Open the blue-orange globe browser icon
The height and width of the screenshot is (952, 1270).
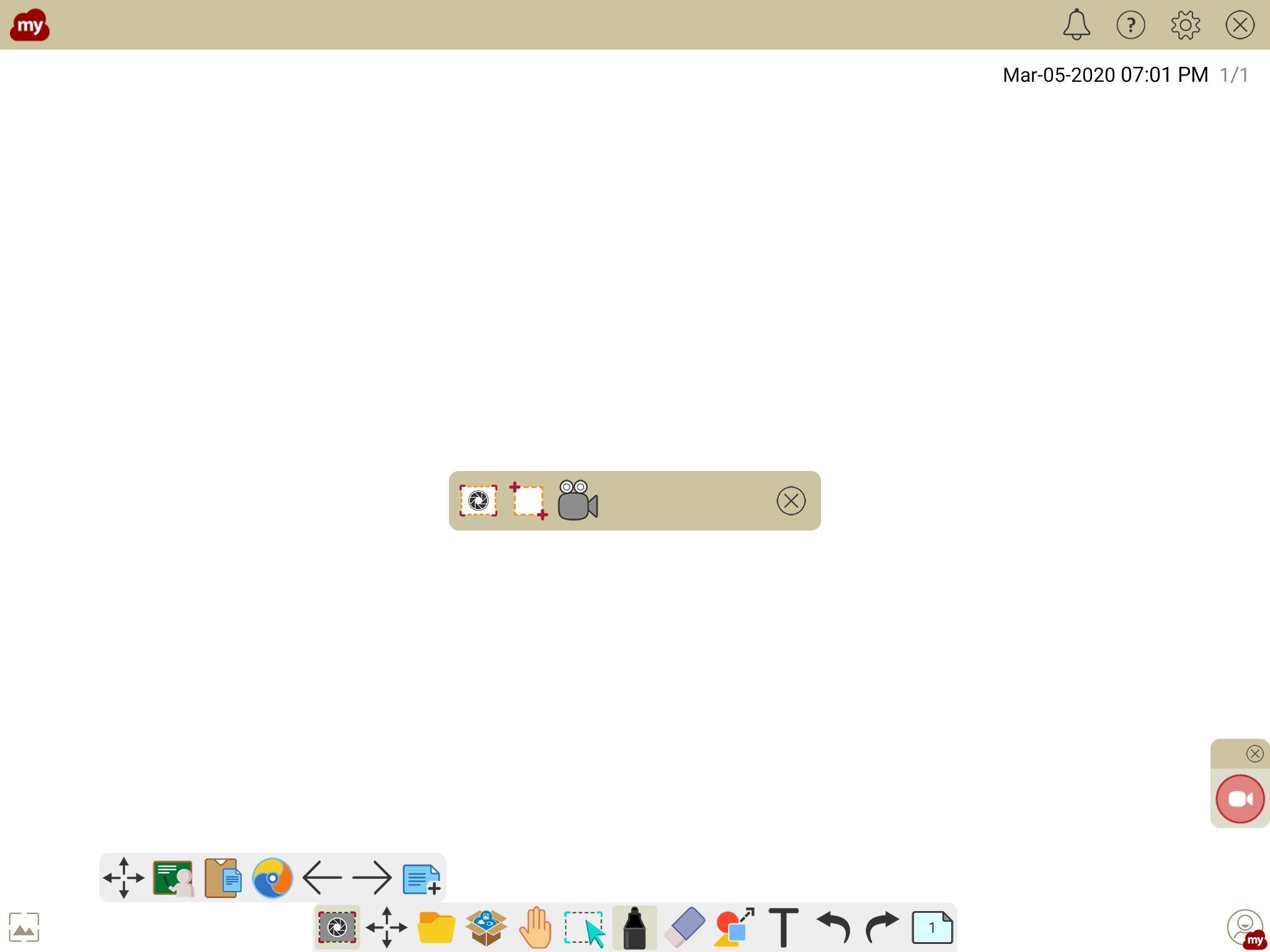pyautogui.click(x=272, y=878)
